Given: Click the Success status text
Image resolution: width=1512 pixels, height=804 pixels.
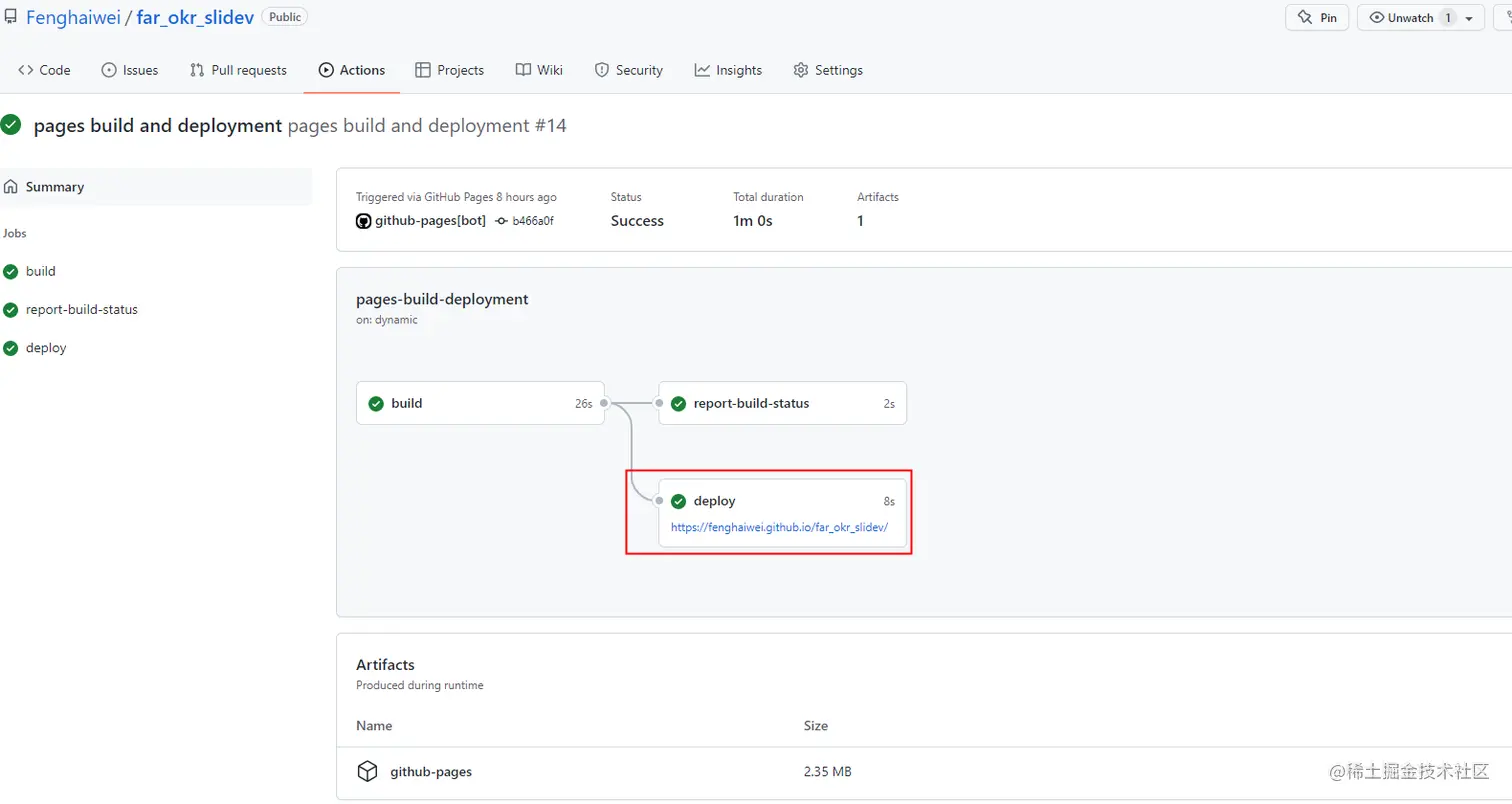Looking at the screenshot, I should point(637,221).
